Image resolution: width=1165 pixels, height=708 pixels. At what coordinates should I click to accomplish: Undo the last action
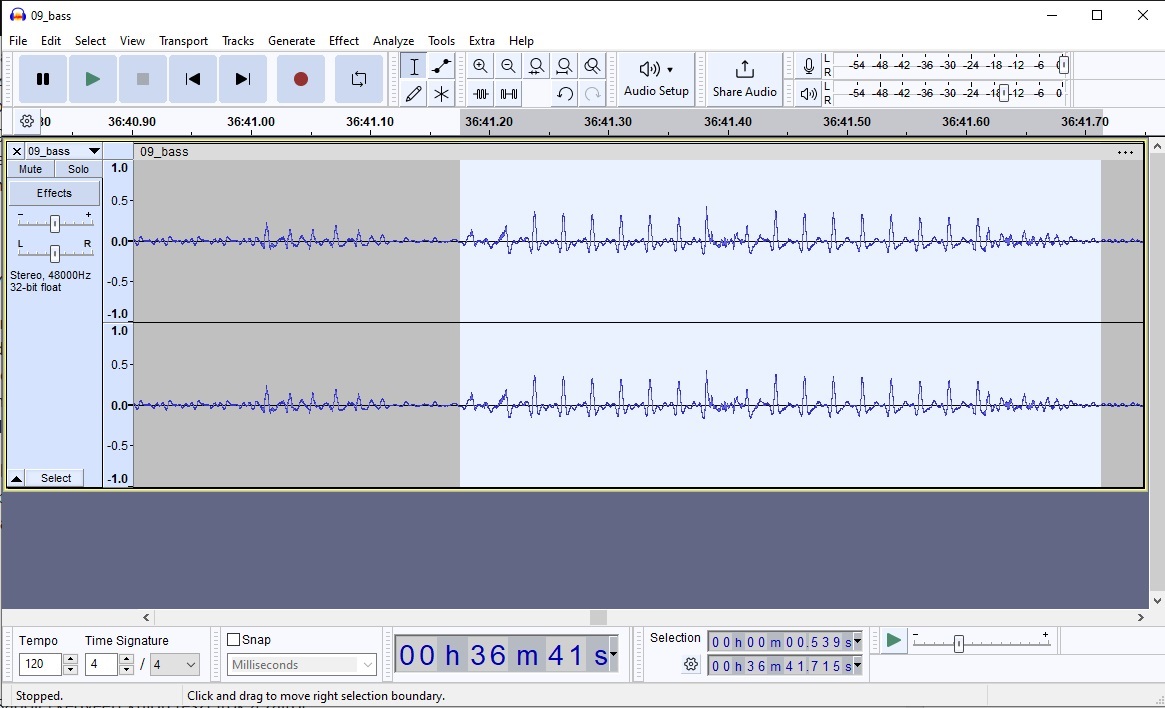click(x=565, y=94)
